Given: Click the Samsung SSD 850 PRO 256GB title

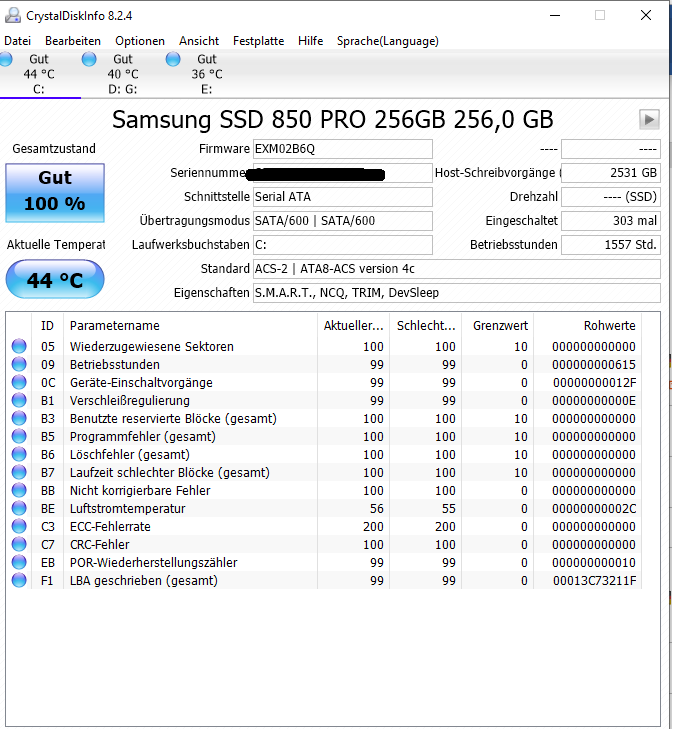Looking at the screenshot, I should pyautogui.click(x=333, y=119).
